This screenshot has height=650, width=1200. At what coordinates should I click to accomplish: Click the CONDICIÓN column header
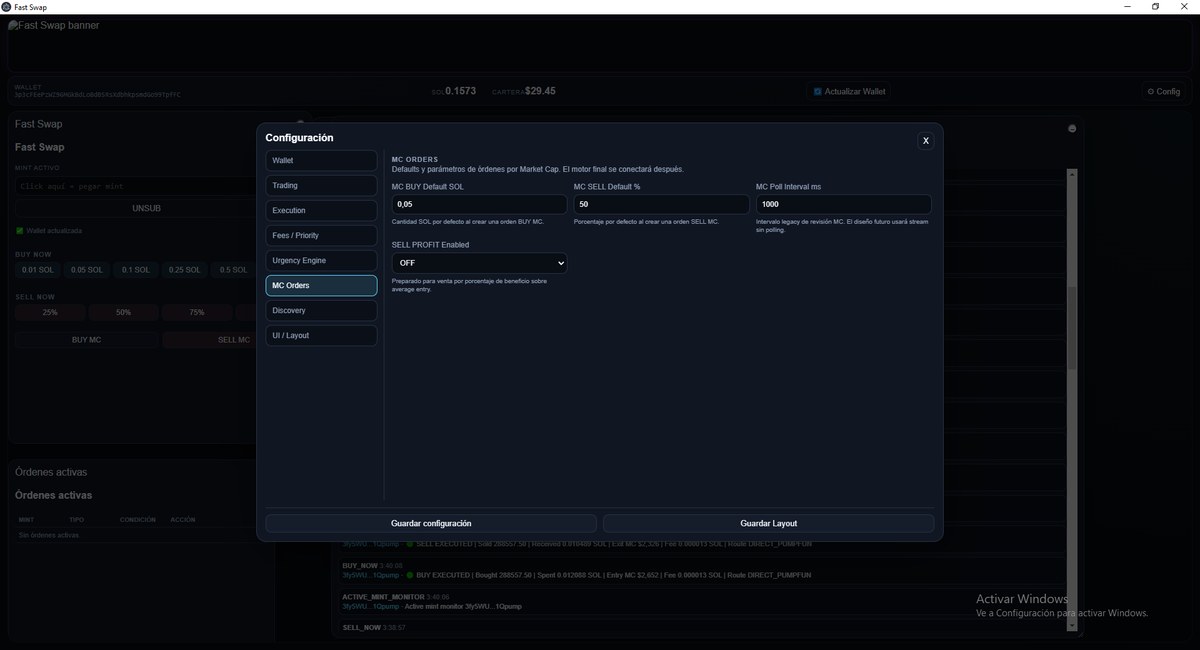click(x=138, y=520)
